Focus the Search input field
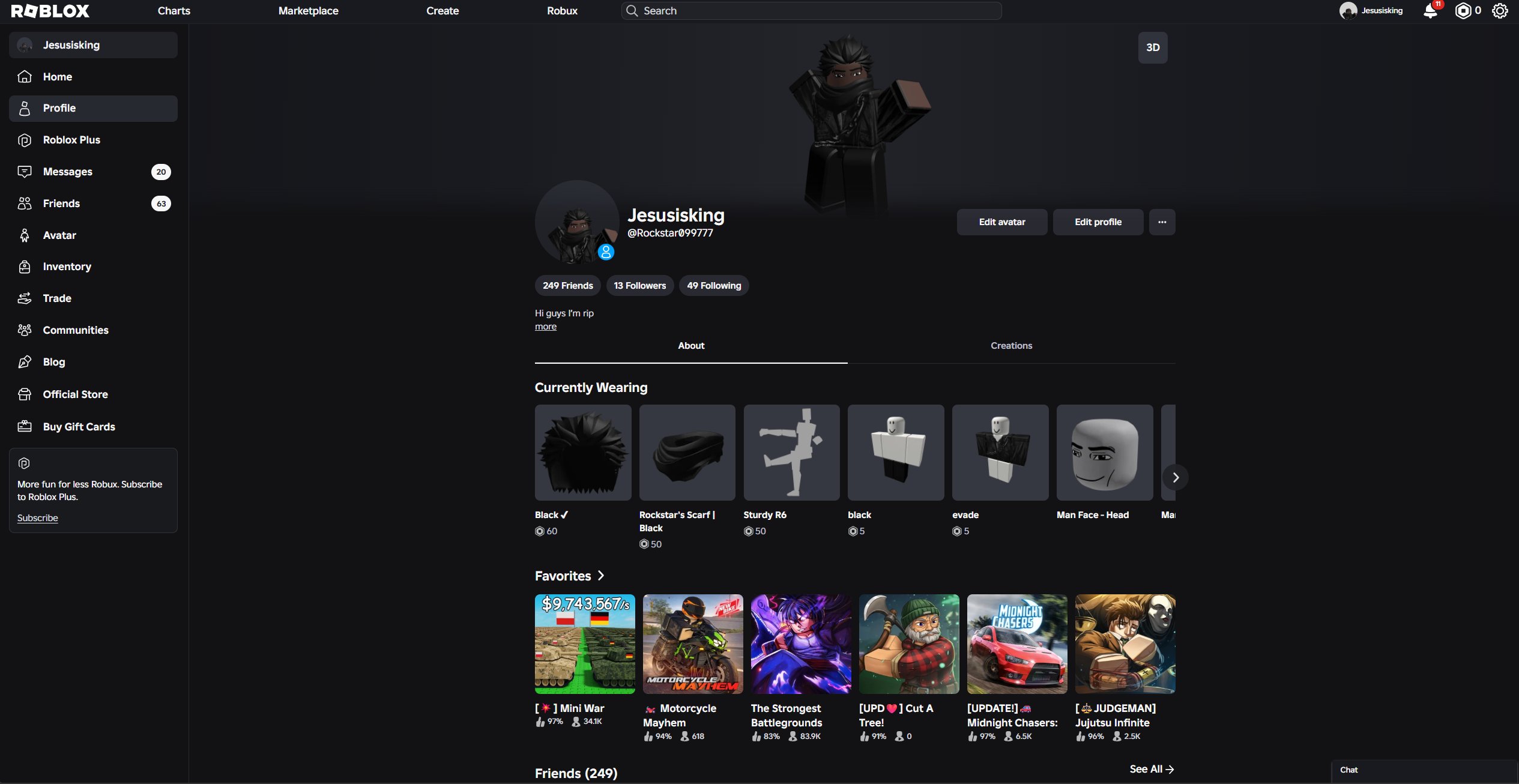1519x784 pixels. 811,11
